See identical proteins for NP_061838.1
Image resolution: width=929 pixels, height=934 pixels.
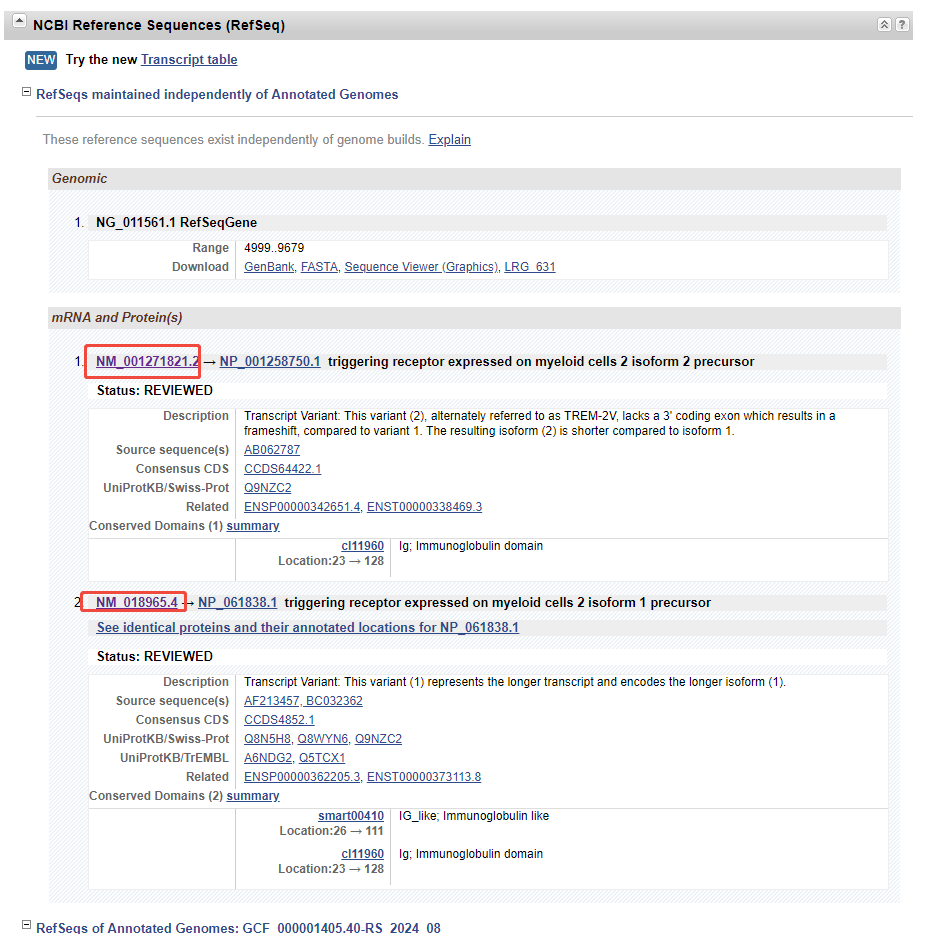(307, 628)
